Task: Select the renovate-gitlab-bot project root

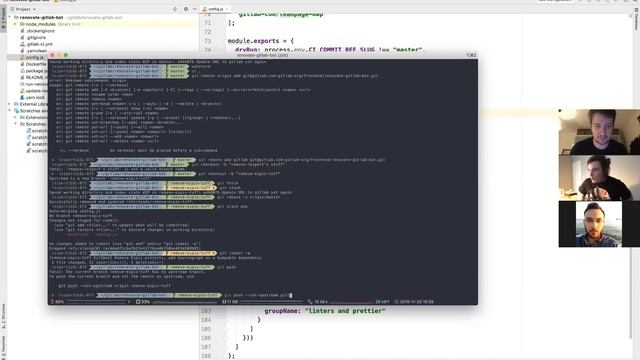Action: [42, 18]
